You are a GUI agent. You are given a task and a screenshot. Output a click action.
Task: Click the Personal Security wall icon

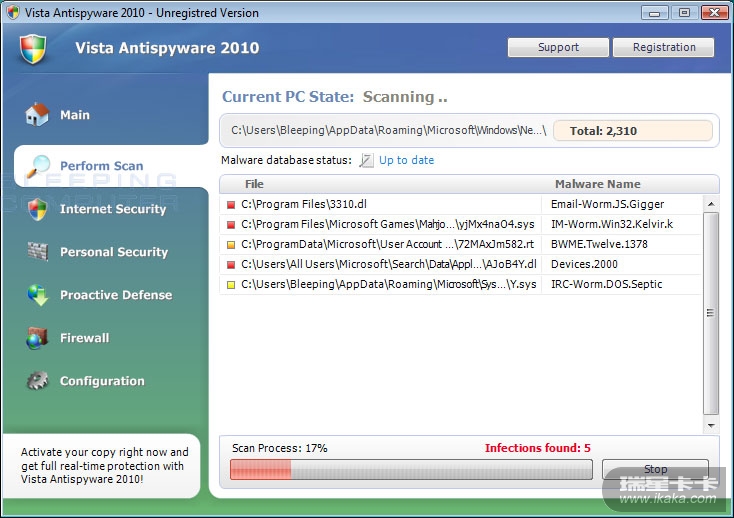(38, 252)
